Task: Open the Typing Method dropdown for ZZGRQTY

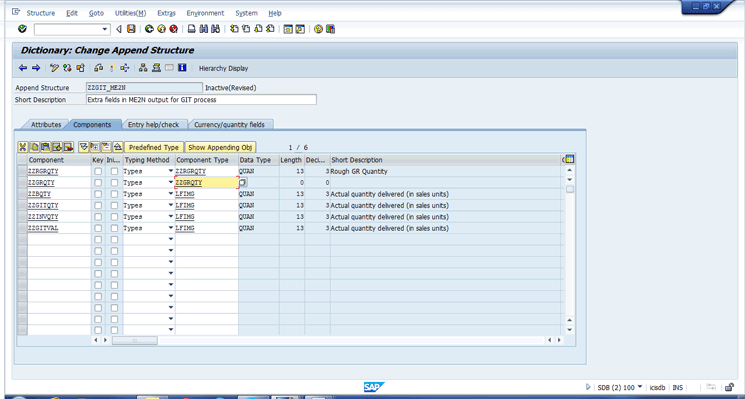Action: (171, 182)
